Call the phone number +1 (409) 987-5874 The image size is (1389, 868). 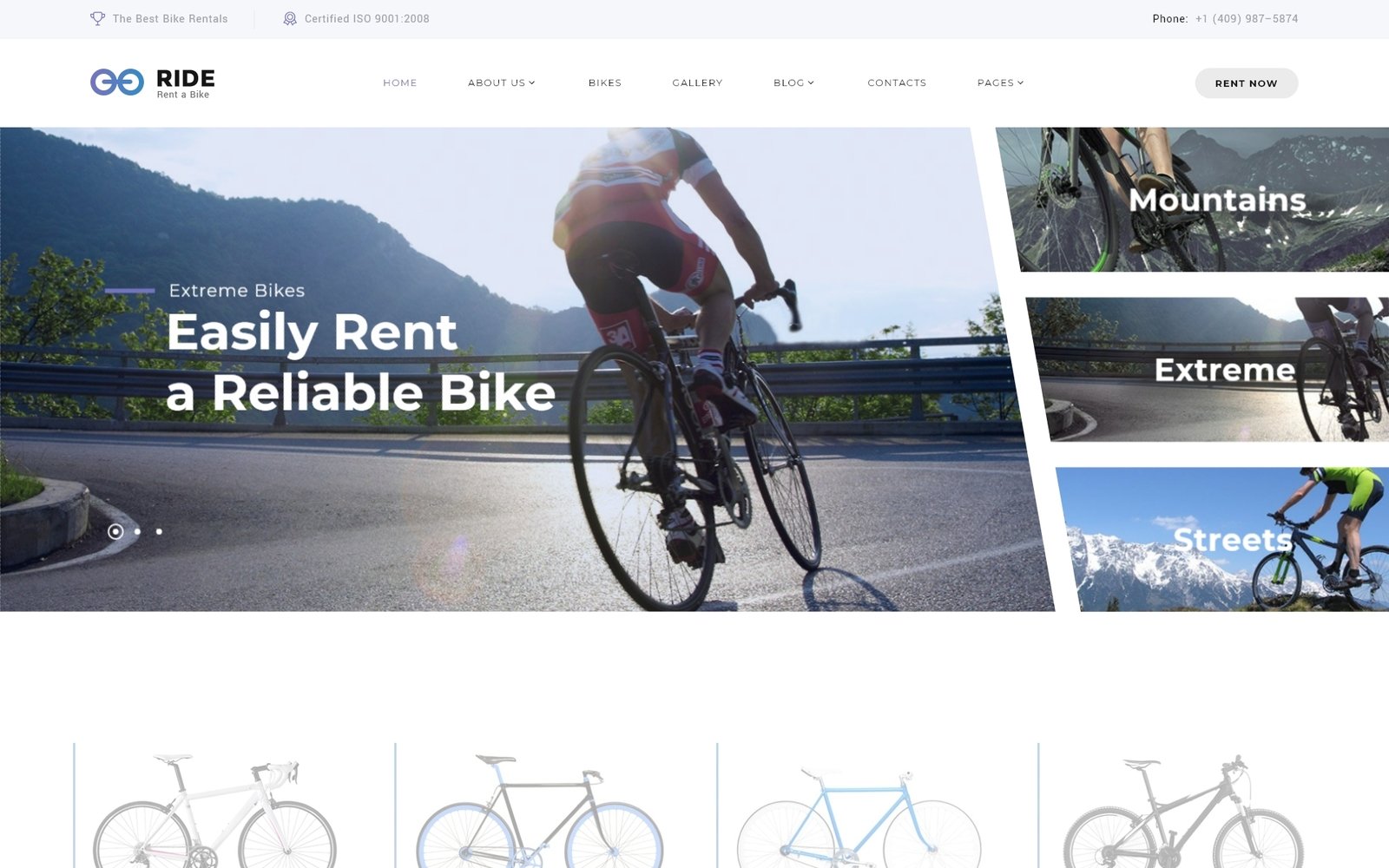tap(1247, 18)
